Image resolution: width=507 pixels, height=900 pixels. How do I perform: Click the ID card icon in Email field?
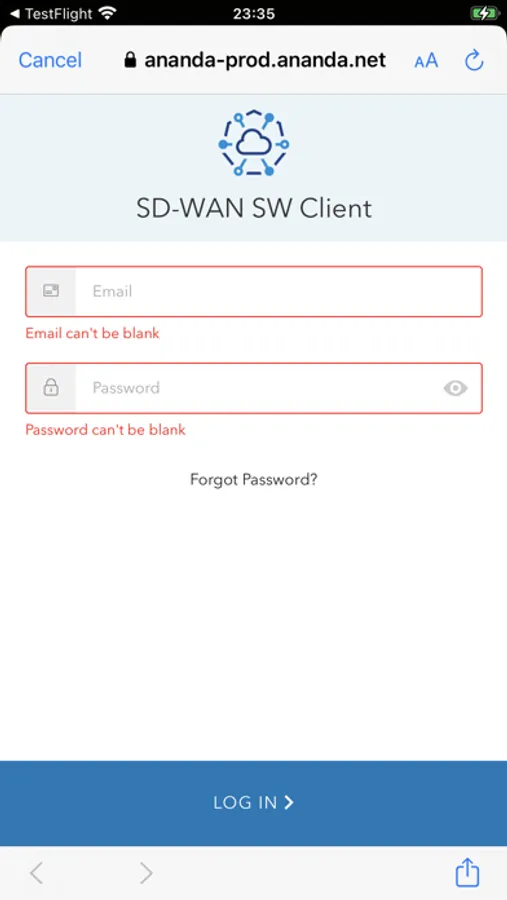tap(51, 291)
